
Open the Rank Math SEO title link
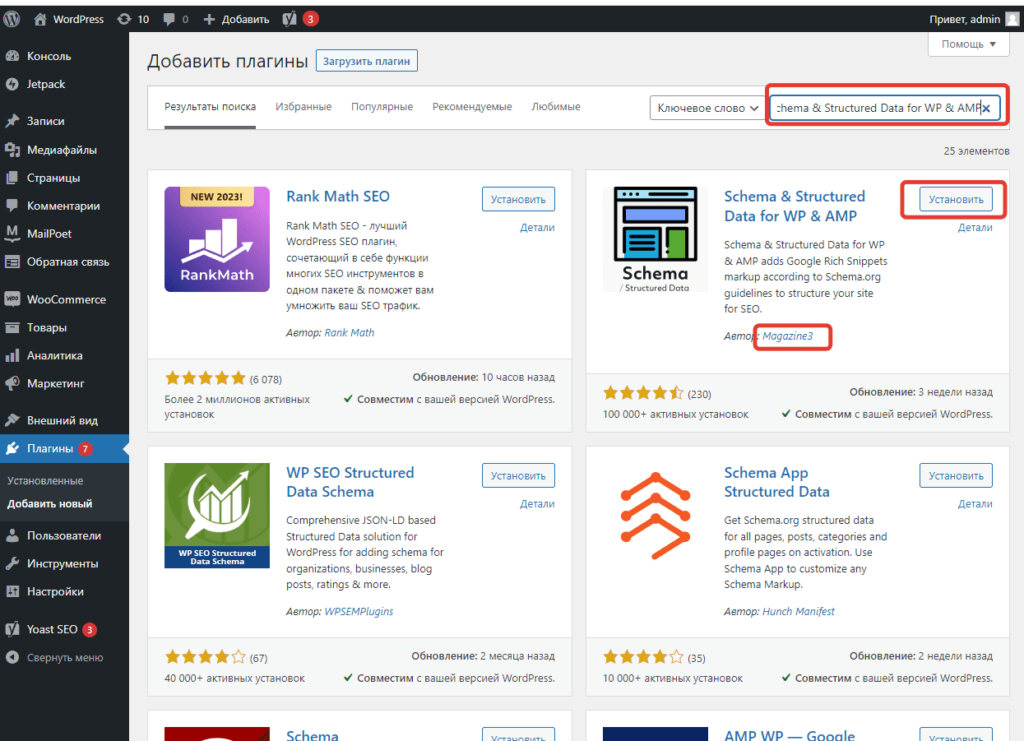pos(338,197)
